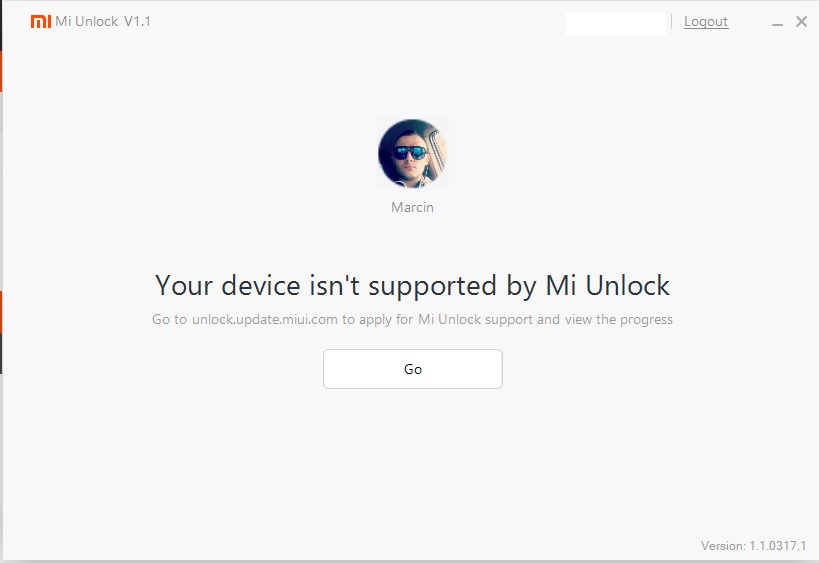
Task: Click the circular profile avatar photo
Action: tap(412, 154)
